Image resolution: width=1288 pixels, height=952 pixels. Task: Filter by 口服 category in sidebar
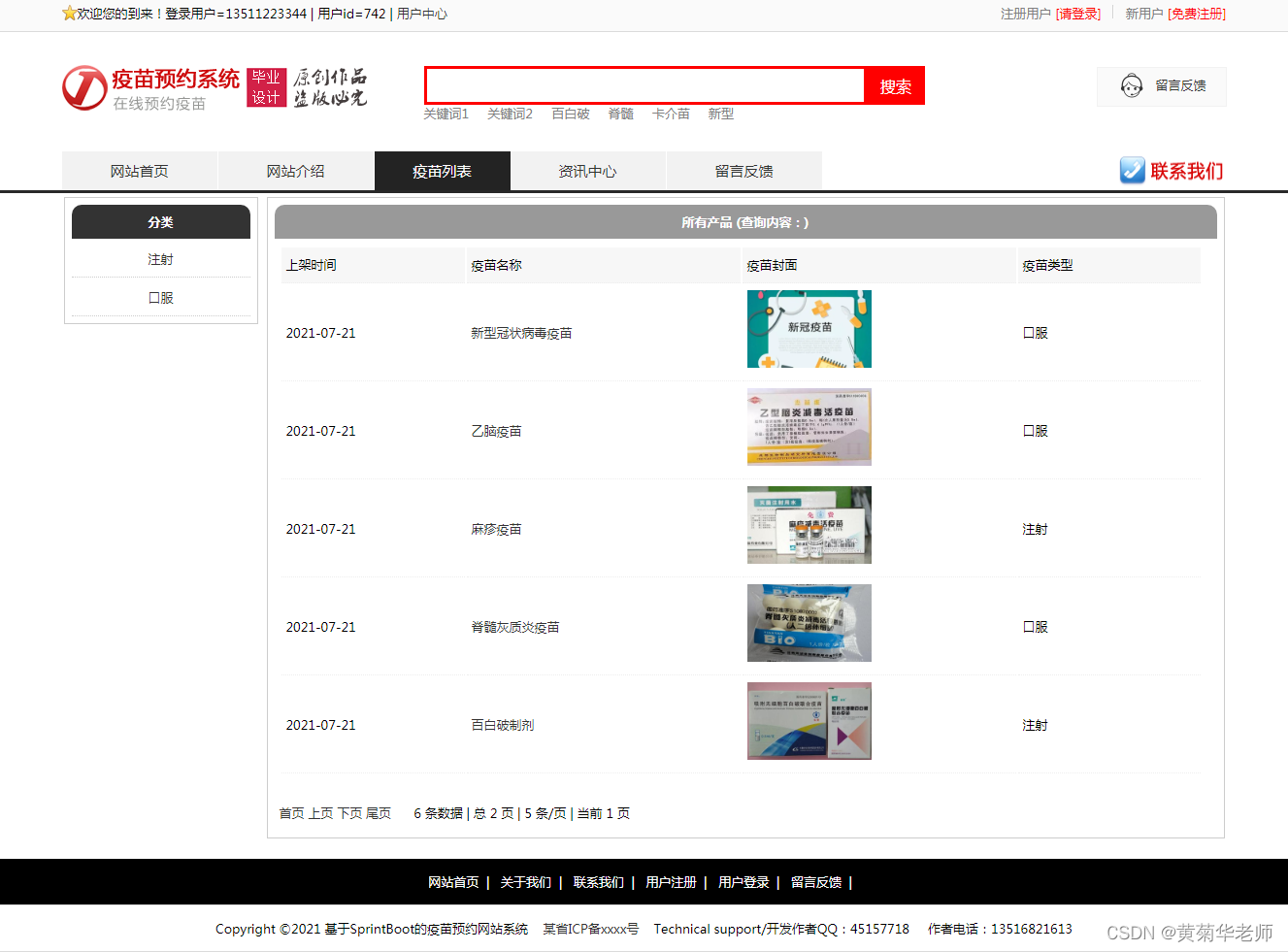coord(161,298)
